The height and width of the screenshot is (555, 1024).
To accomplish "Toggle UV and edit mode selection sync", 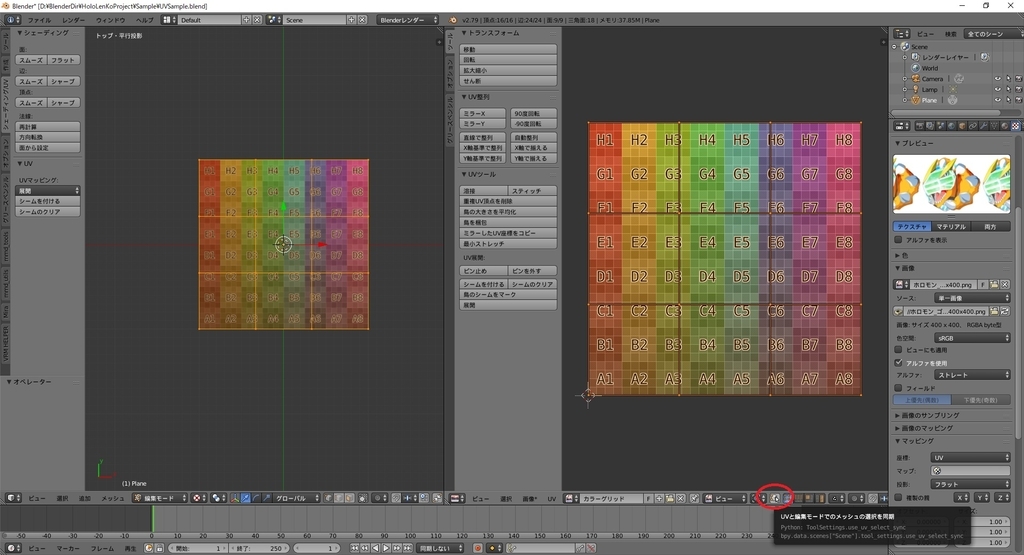I will (x=775, y=498).
